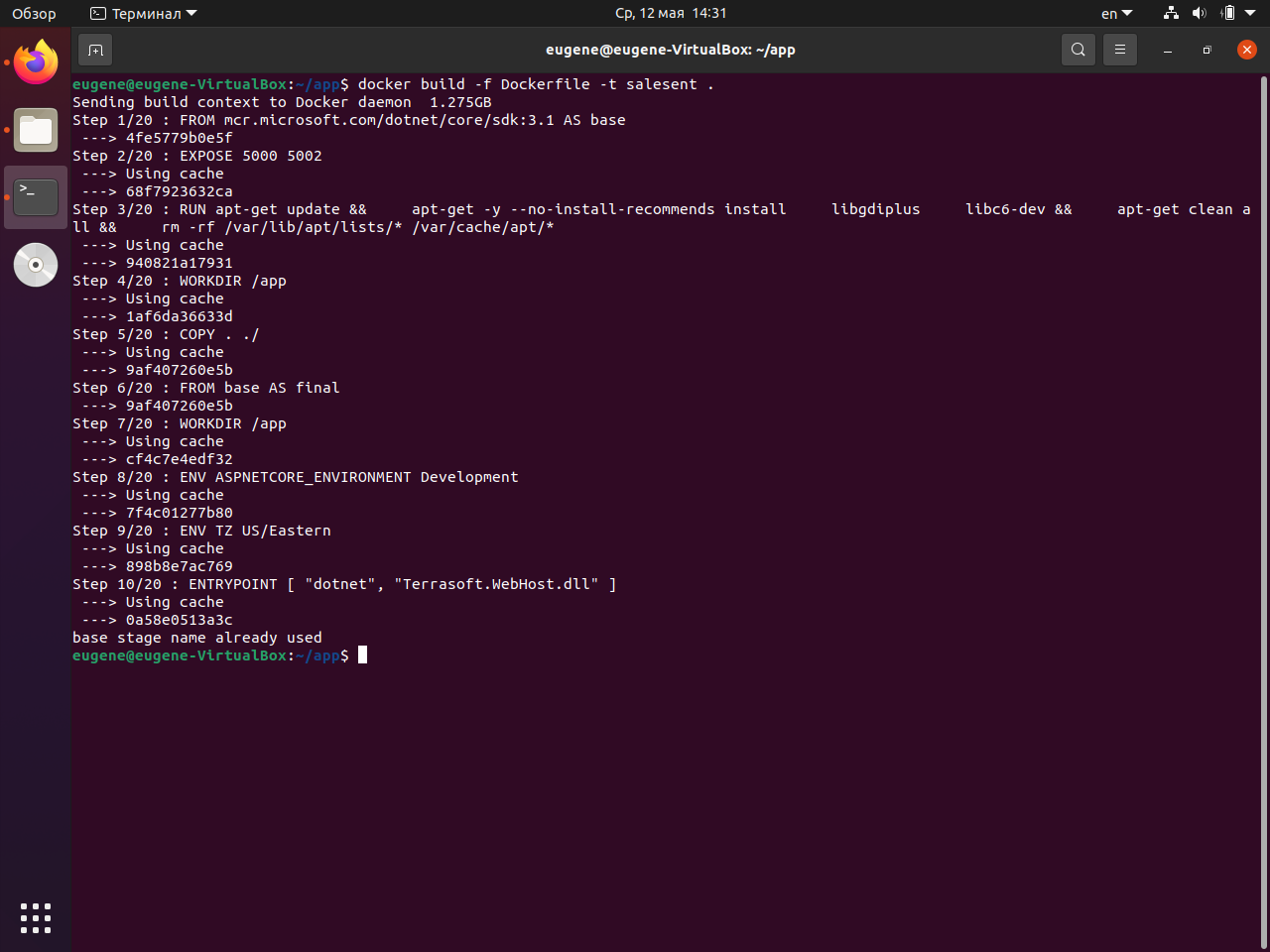Click image hash 4fe5779b0e5f
This screenshot has height=952, width=1270.
coord(180,138)
